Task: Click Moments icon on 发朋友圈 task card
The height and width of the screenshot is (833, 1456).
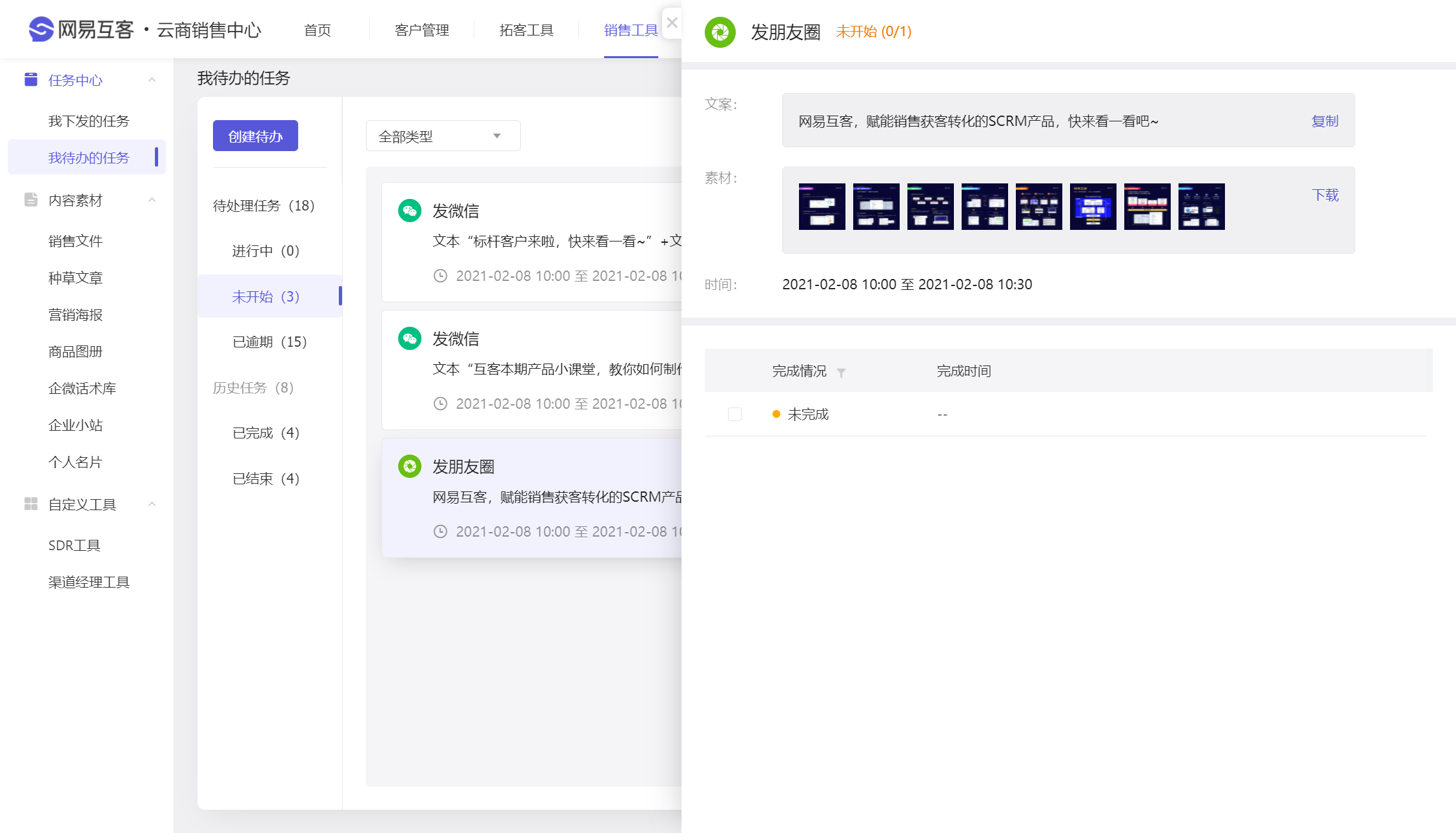Action: coord(409,466)
